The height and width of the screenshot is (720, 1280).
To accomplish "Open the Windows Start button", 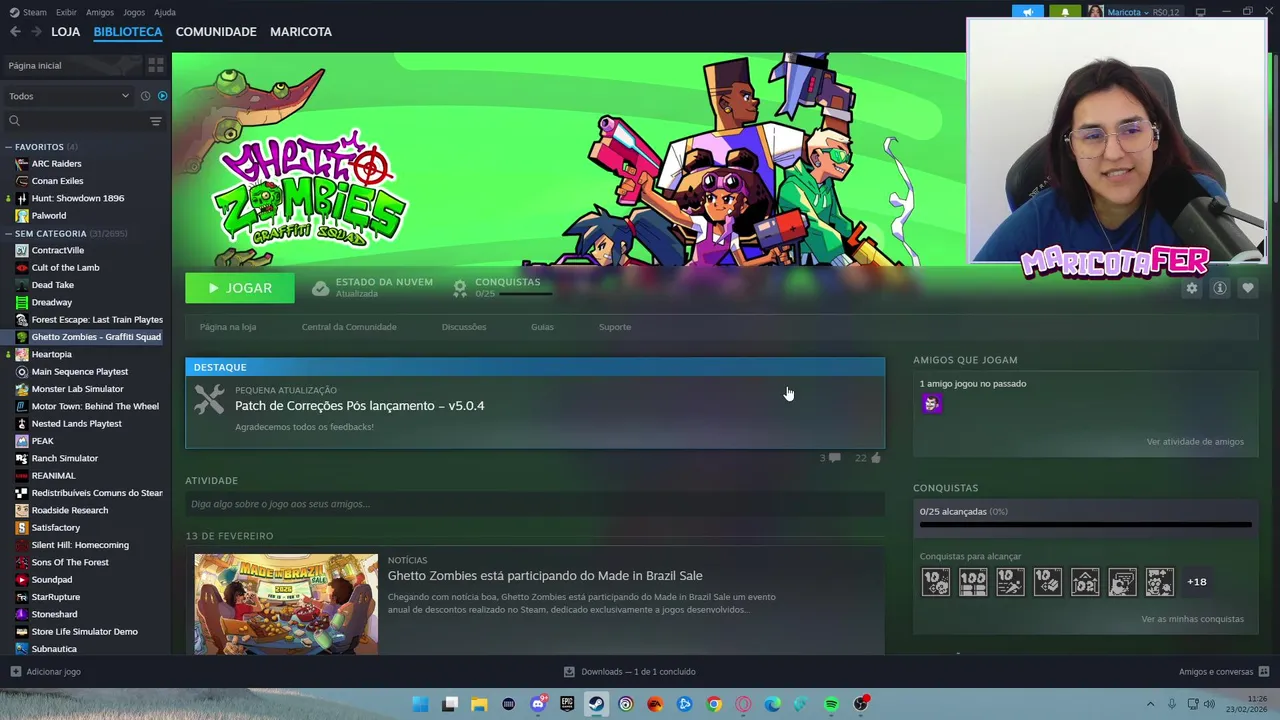I will point(421,704).
